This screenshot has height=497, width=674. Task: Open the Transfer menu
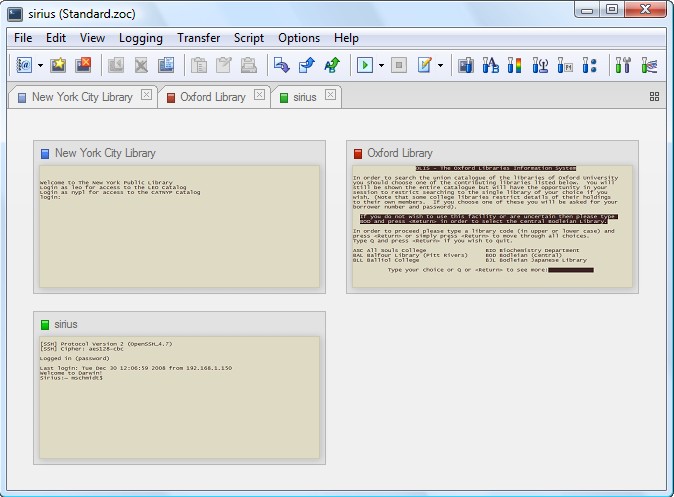pyautogui.click(x=199, y=38)
